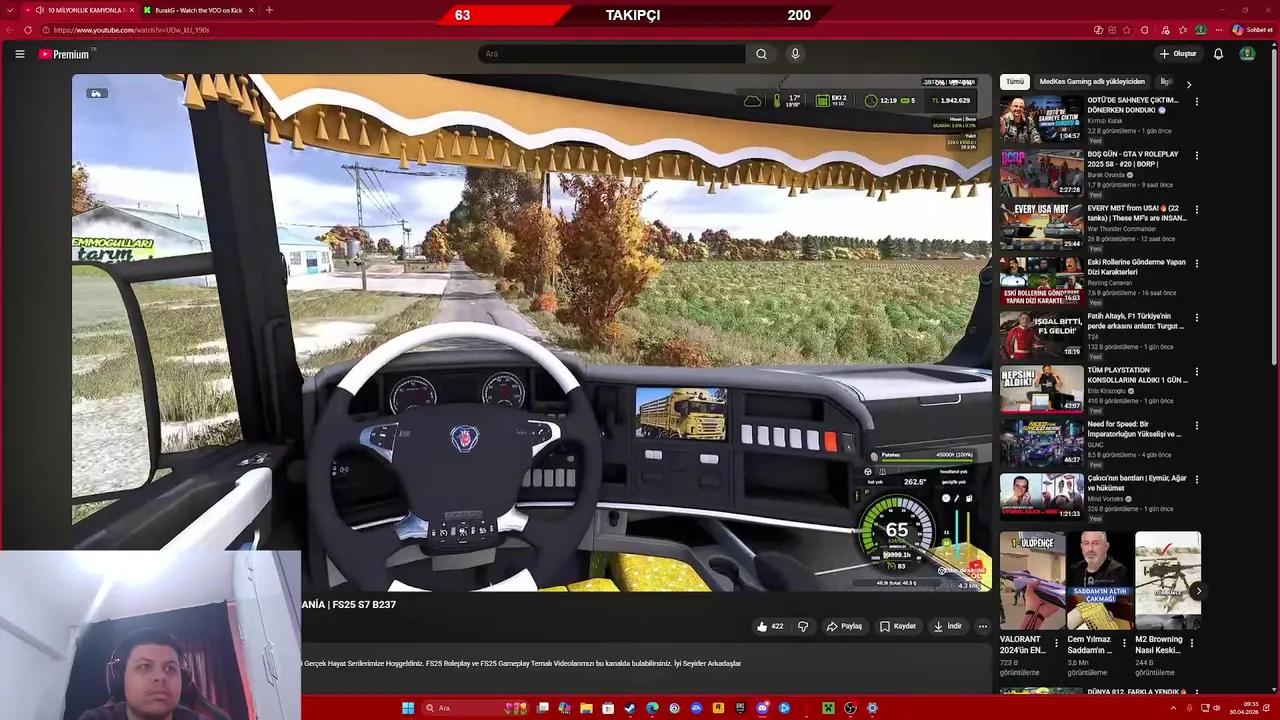This screenshot has width=1280, height=720.
Task: Click the YouTube search magnifier button
Action: (x=761, y=54)
